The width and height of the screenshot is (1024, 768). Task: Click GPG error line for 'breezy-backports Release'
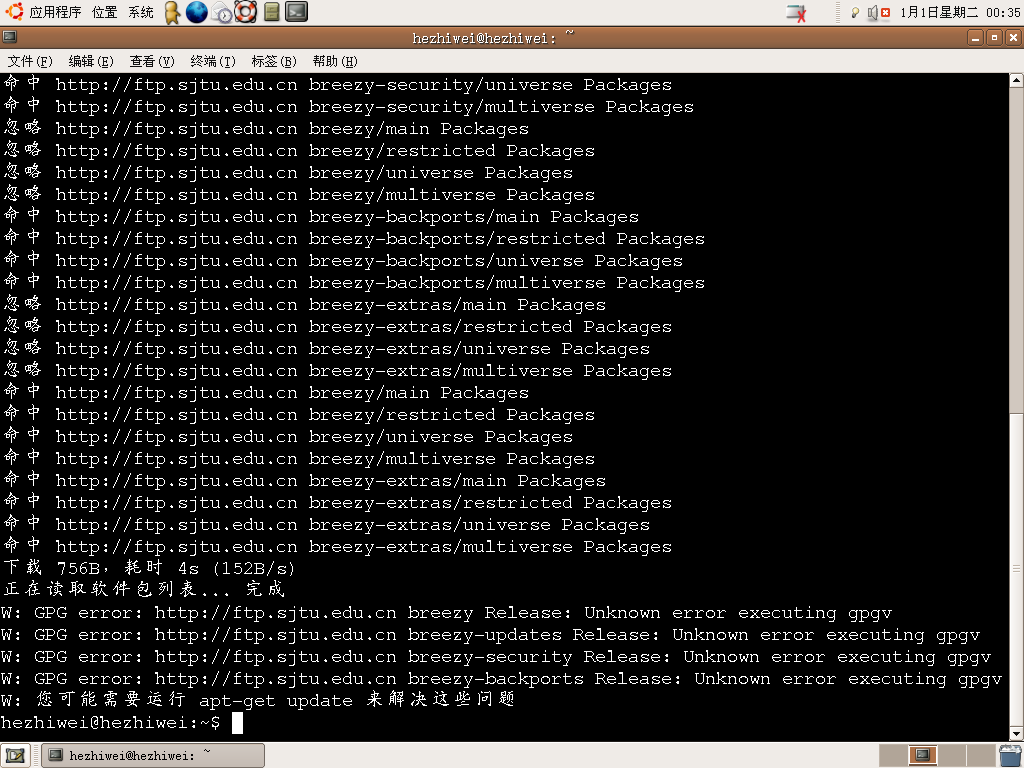pyautogui.click(x=502, y=679)
